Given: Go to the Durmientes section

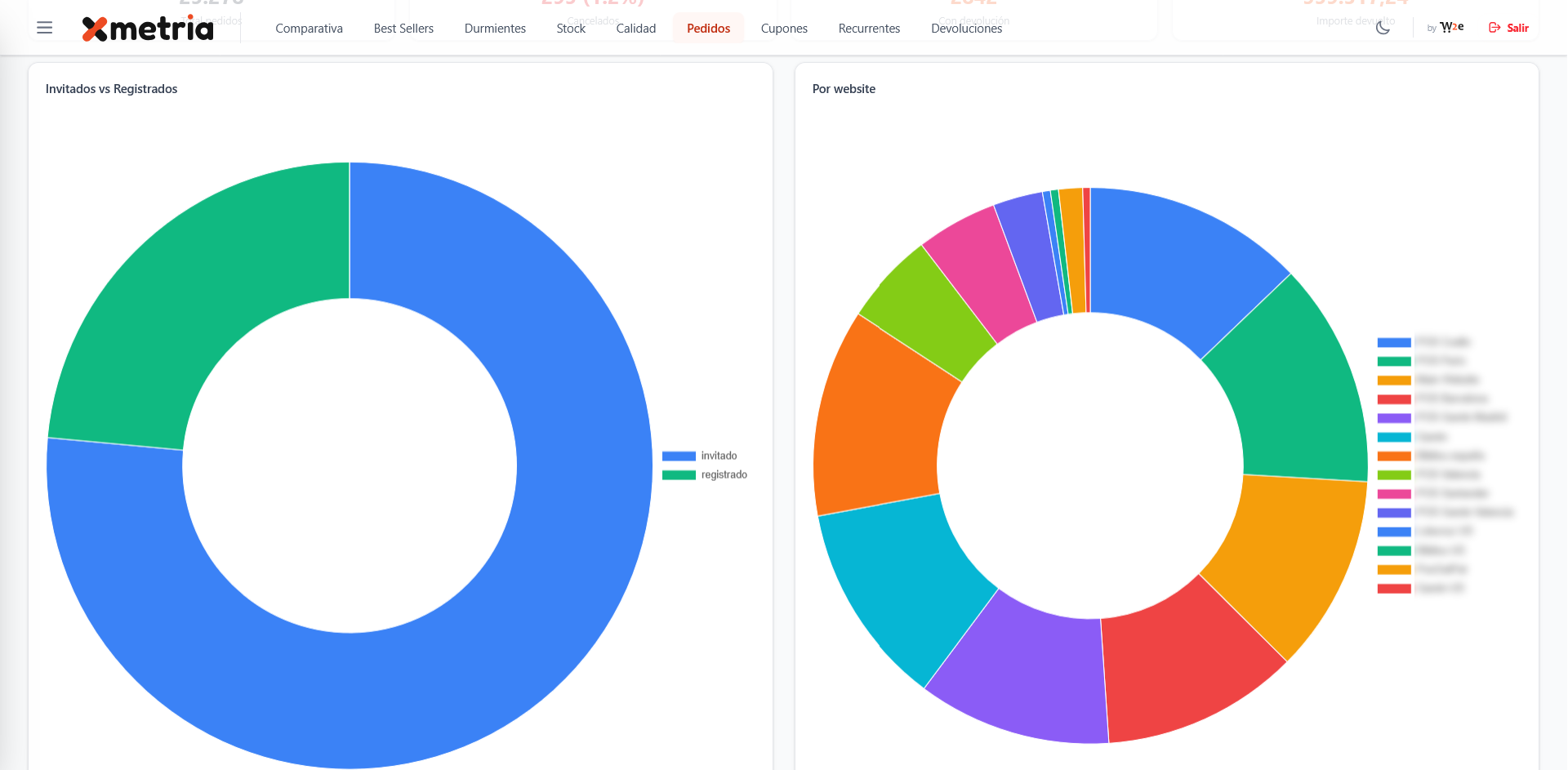Looking at the screenshot, I should click(495, 29).
